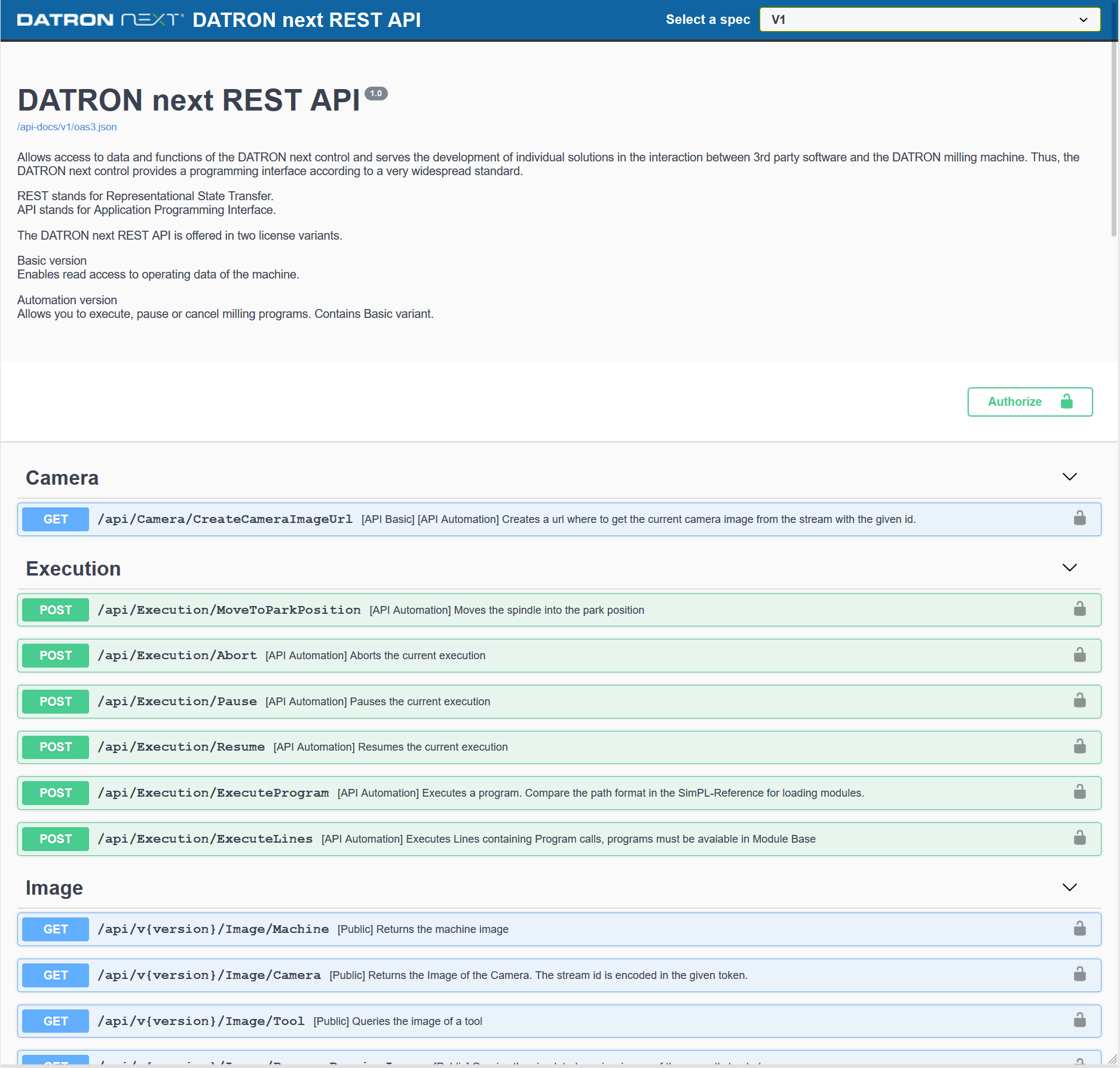This screenshot has height=1068, width=1120.
Task: Click the Image section heading
Action: coord(54,888)
